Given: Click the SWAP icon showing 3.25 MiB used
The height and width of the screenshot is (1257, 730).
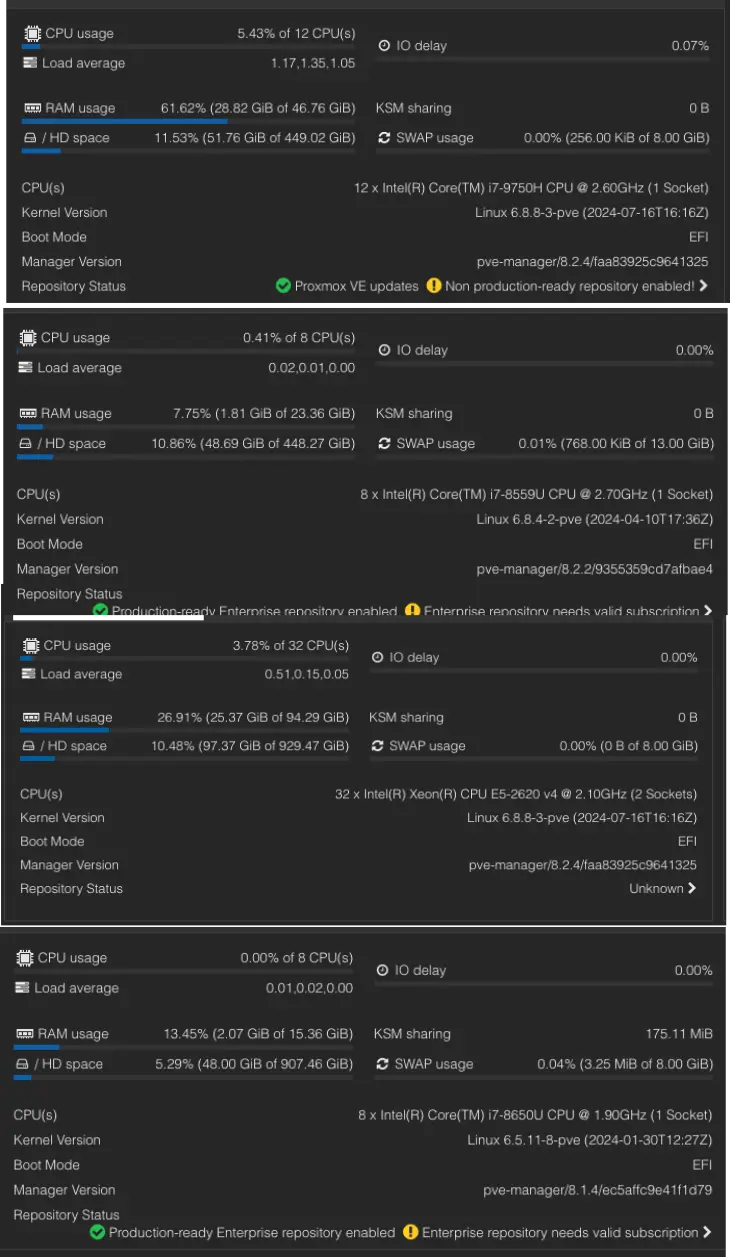Looking at the screenshot, I should point(380,1064).
